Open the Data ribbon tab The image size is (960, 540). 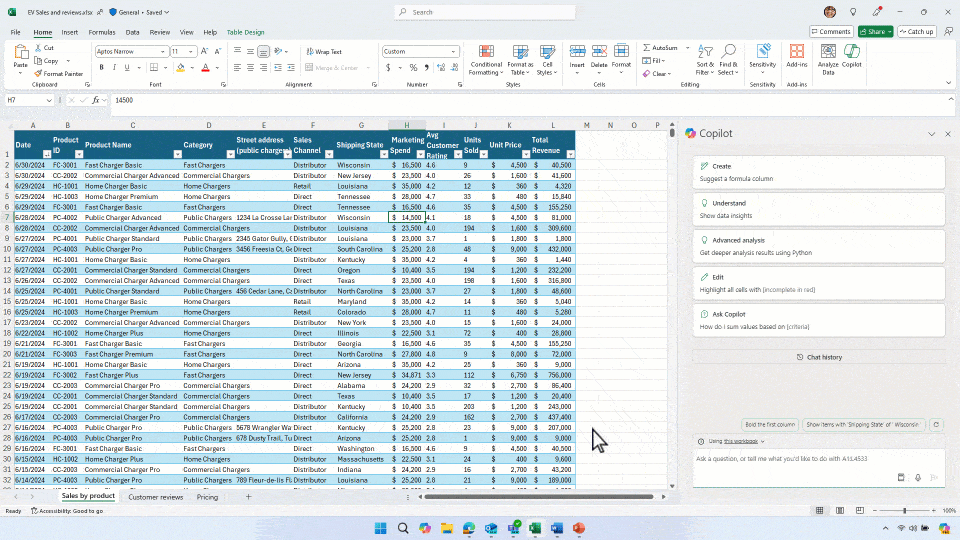[x=132, y=32]
